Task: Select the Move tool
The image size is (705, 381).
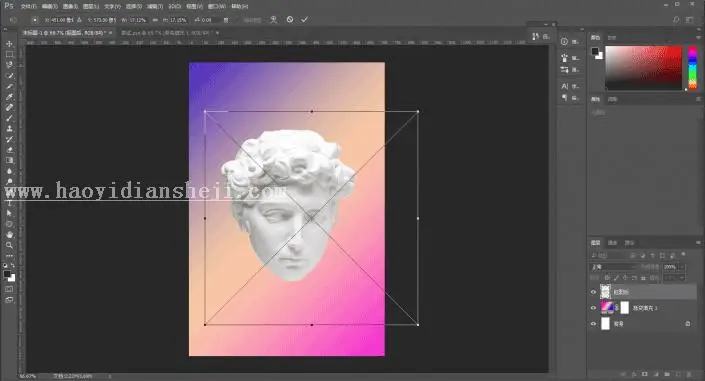Action: (9, 44)
